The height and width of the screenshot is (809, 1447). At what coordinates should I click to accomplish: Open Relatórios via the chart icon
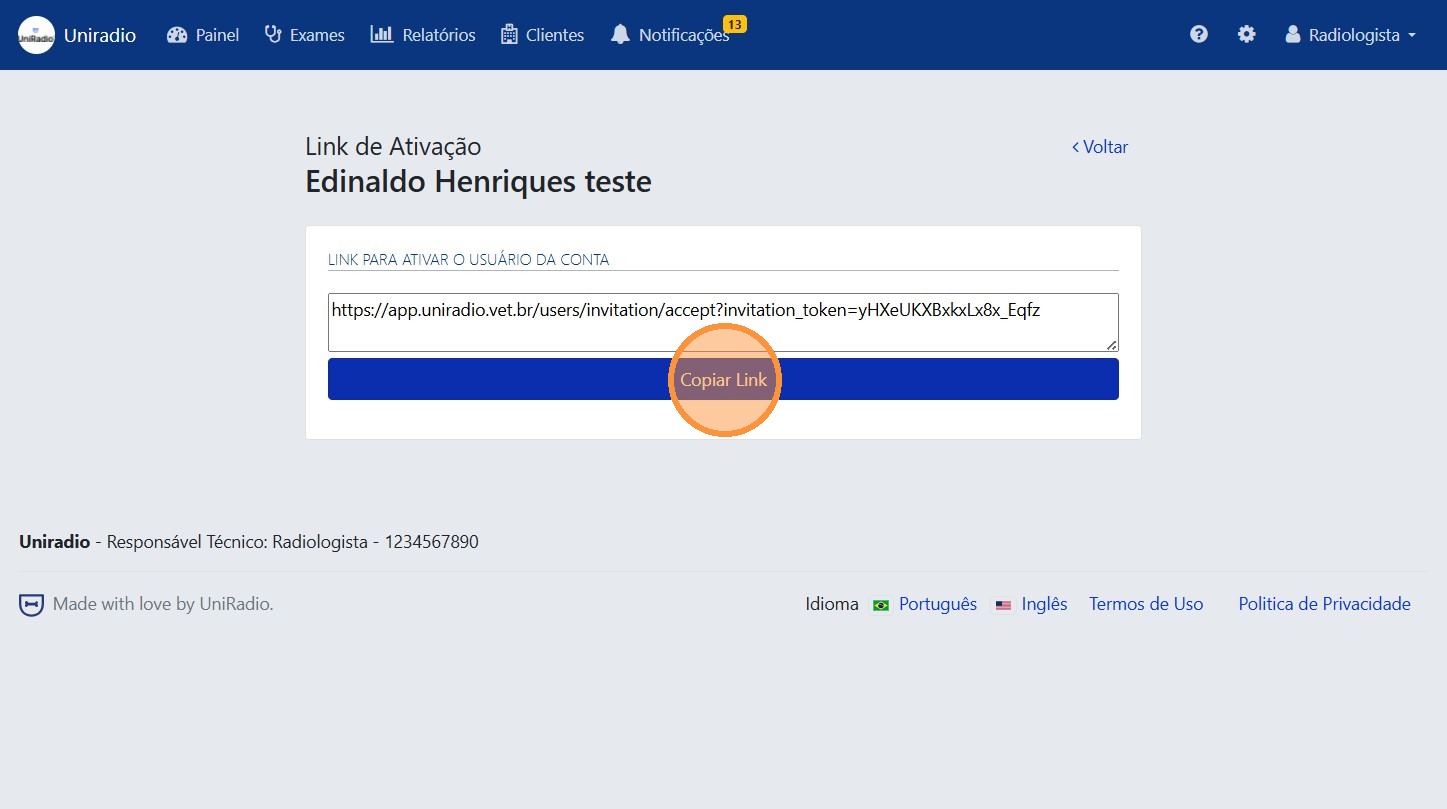point(381,33)
